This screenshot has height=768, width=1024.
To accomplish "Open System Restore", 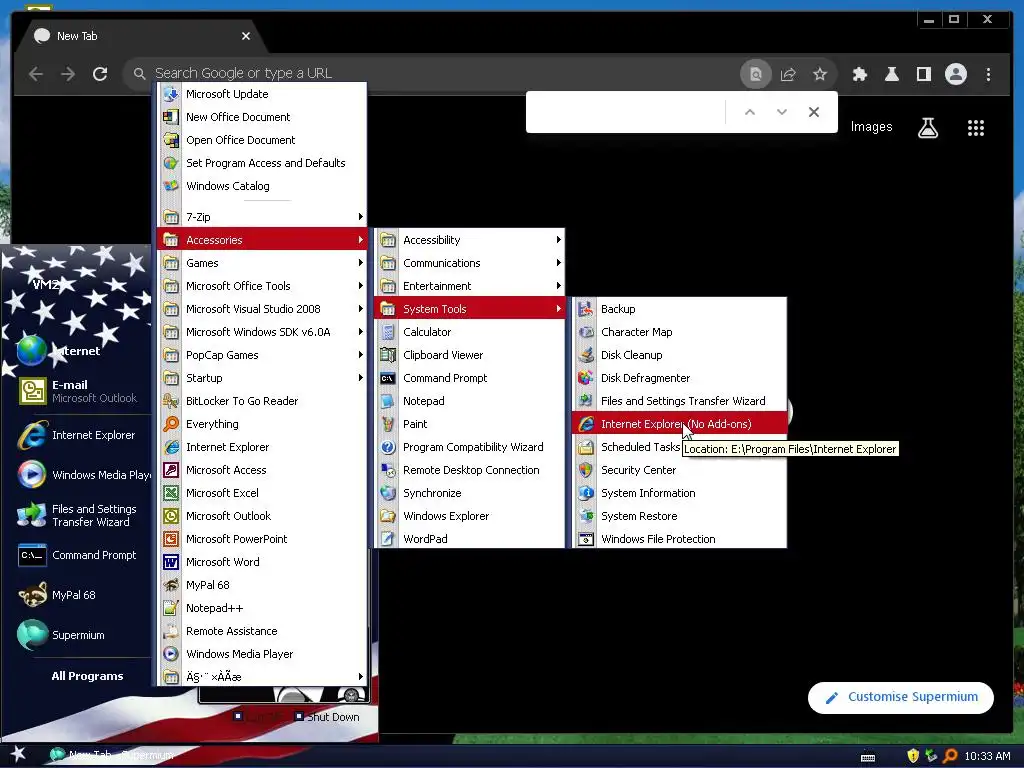I will point(679,516).
